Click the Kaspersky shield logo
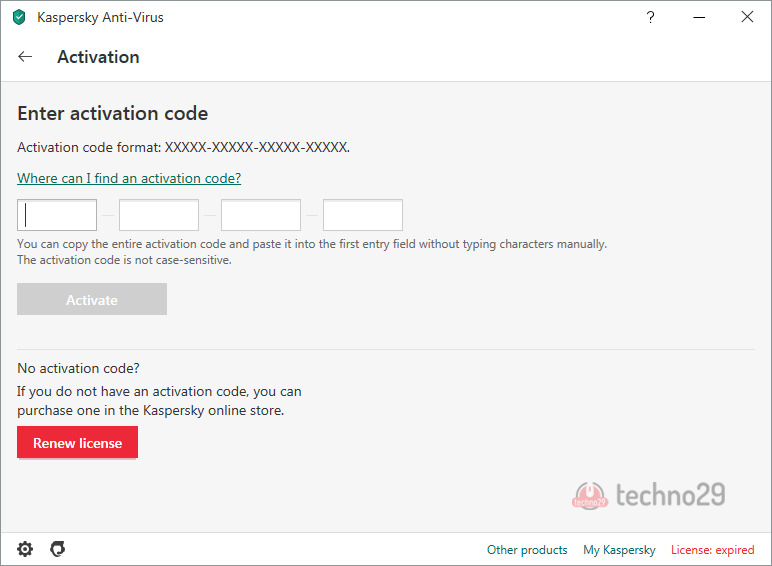Image resolution: width=772 pixels, height=566 pixels. pyautogui.click(x=19, y=17)
